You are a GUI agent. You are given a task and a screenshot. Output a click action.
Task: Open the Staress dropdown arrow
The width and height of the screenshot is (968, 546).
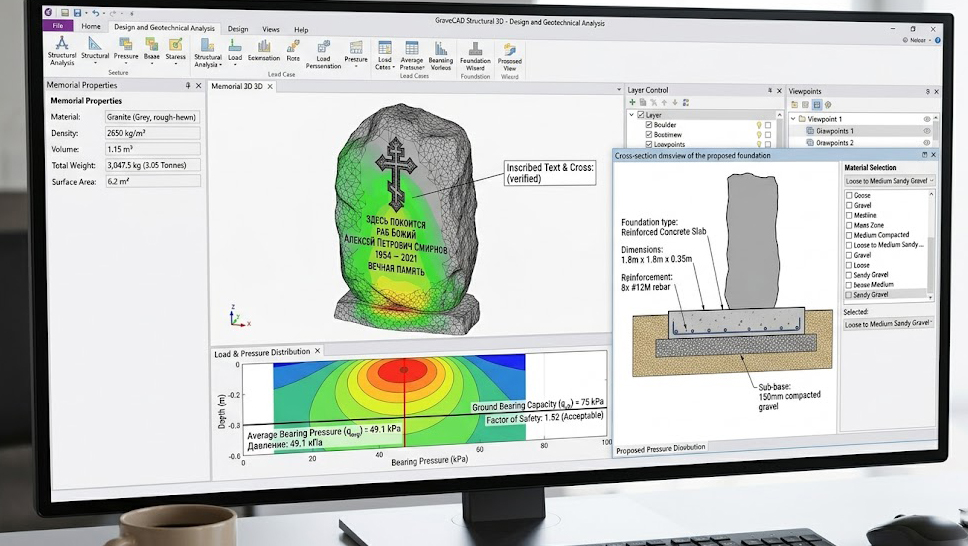click(175, 63)
